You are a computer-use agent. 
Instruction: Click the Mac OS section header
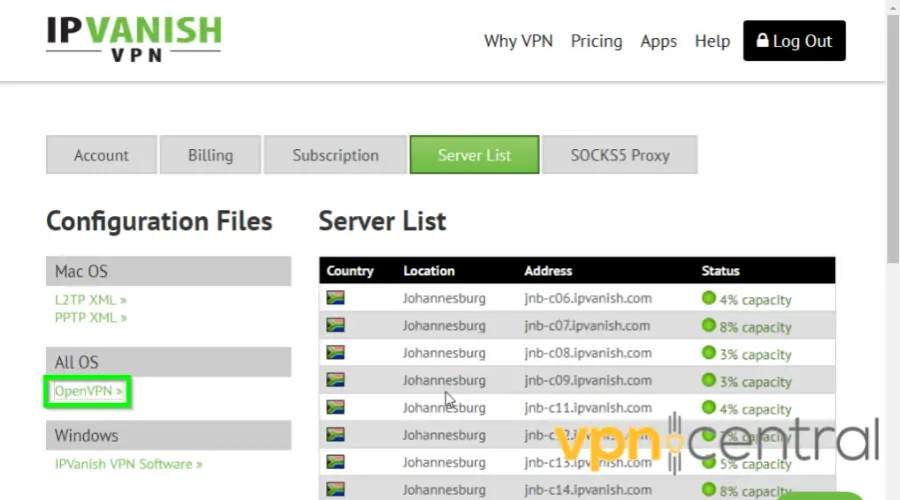(x=168, y=271)
